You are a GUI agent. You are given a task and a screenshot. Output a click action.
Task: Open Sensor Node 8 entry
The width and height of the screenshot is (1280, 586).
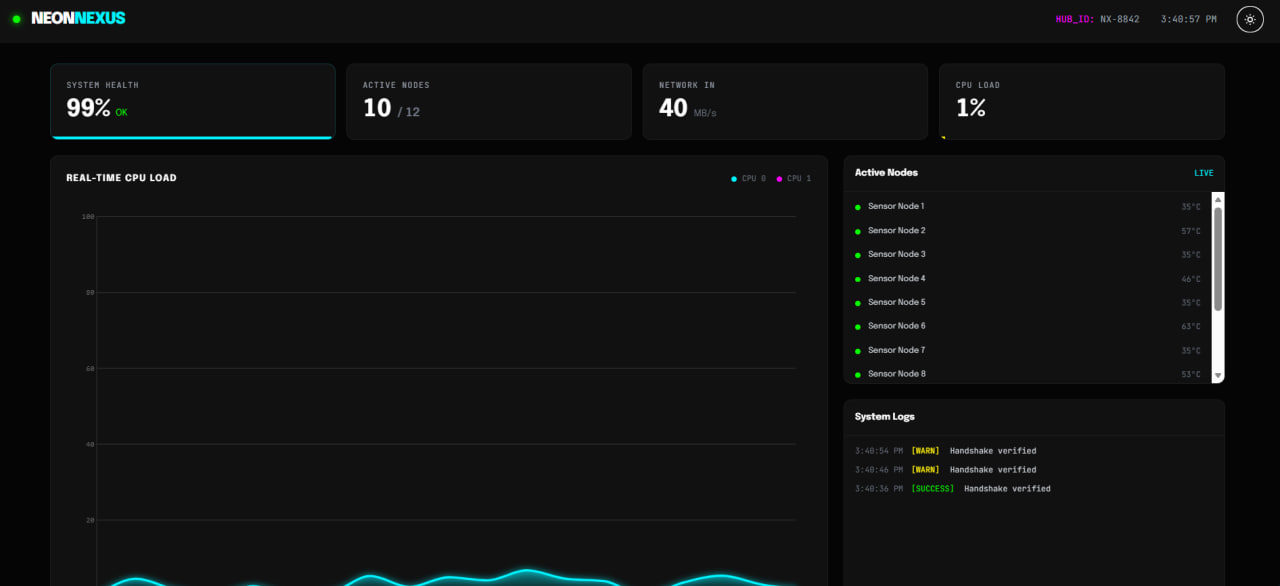[x=896, y=373]
